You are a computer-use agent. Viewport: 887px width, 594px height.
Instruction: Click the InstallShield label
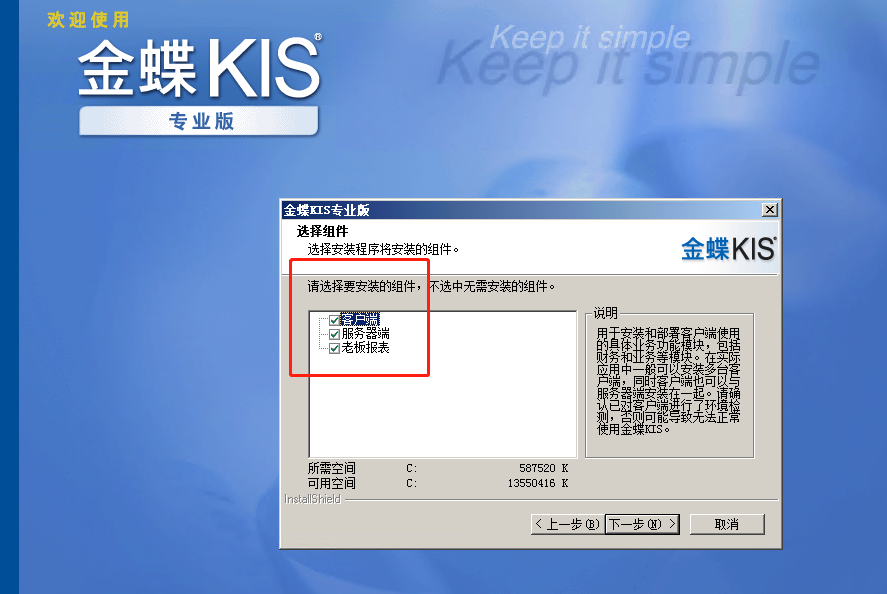312,498
